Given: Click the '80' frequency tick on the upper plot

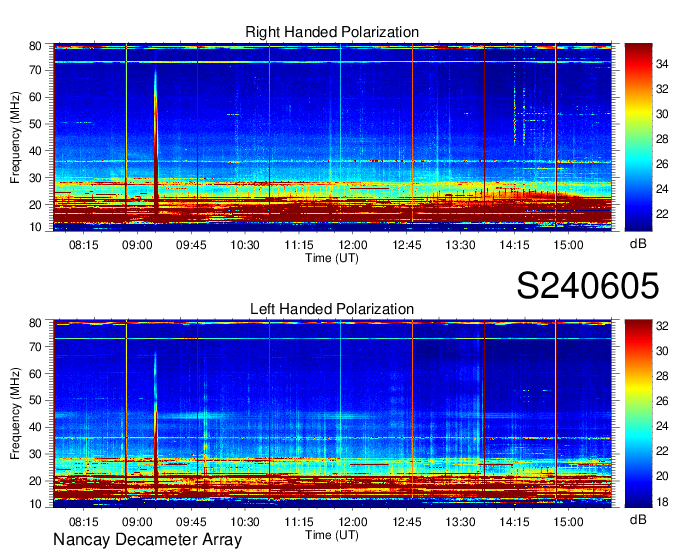Looking at the screenshot, I should [35, 46].
